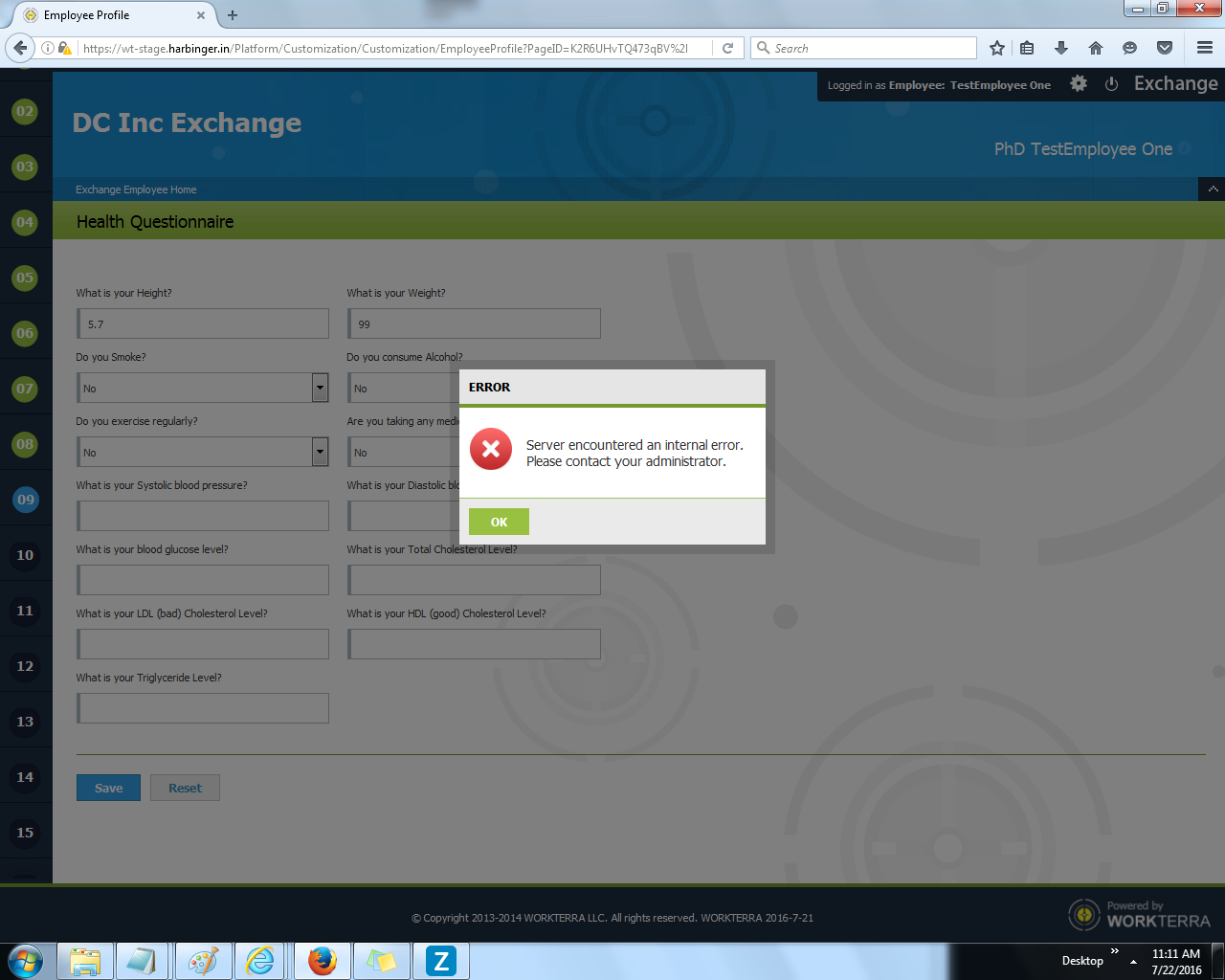Go to Firefox home page icon
This screenshot has width=1225, height=980.
click(1096, 48)
